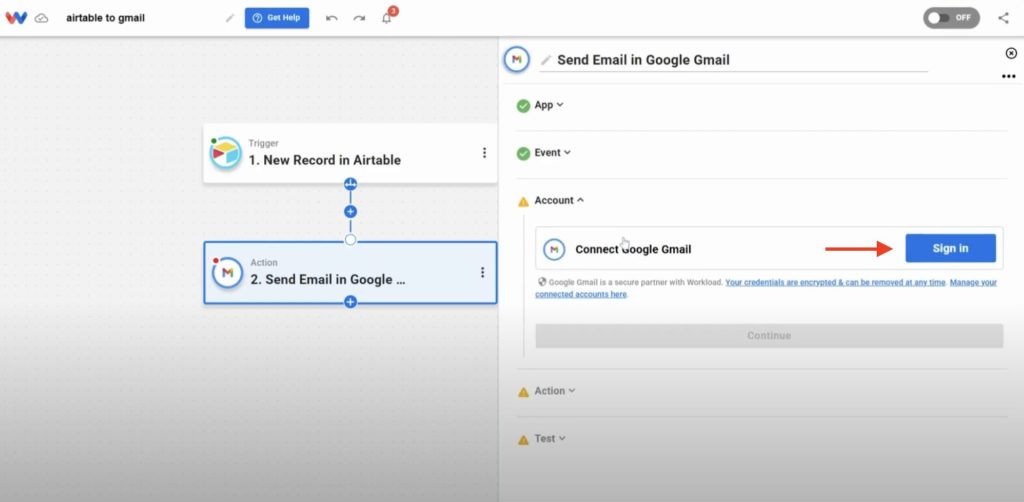Click the Get Help button

click(x=277, y=18)
